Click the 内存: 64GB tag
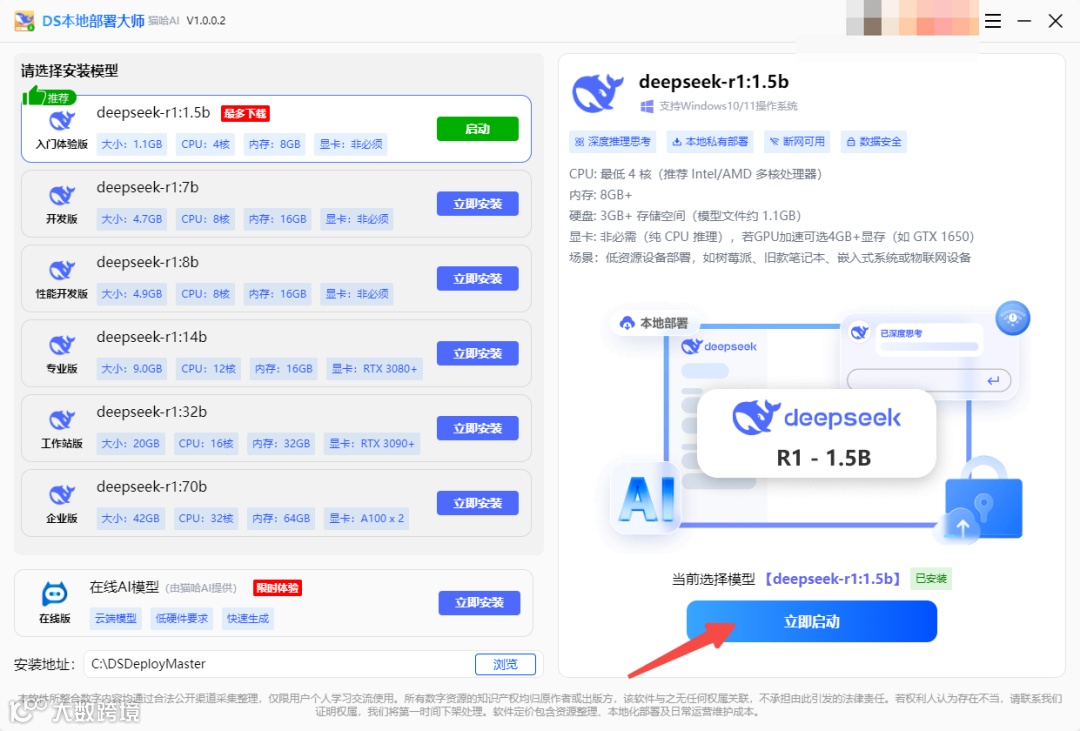 click(281, 518)
